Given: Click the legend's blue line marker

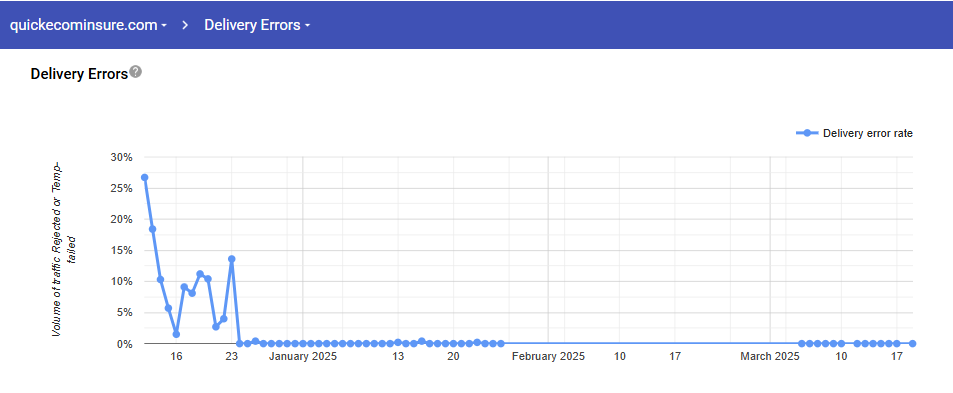Looking at the screenshot, I should [807, 134].
